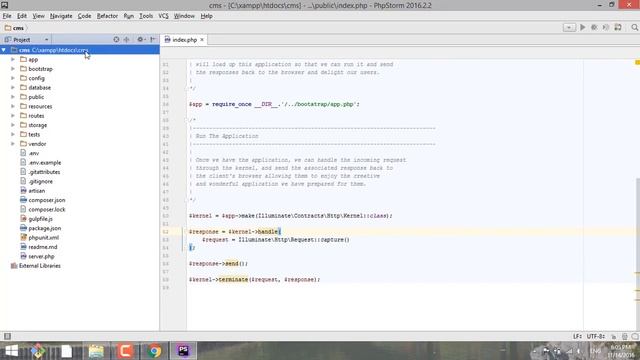This screenshot has width=640, height=360.
Task: Select the .env file
Action: click(33, 153)
